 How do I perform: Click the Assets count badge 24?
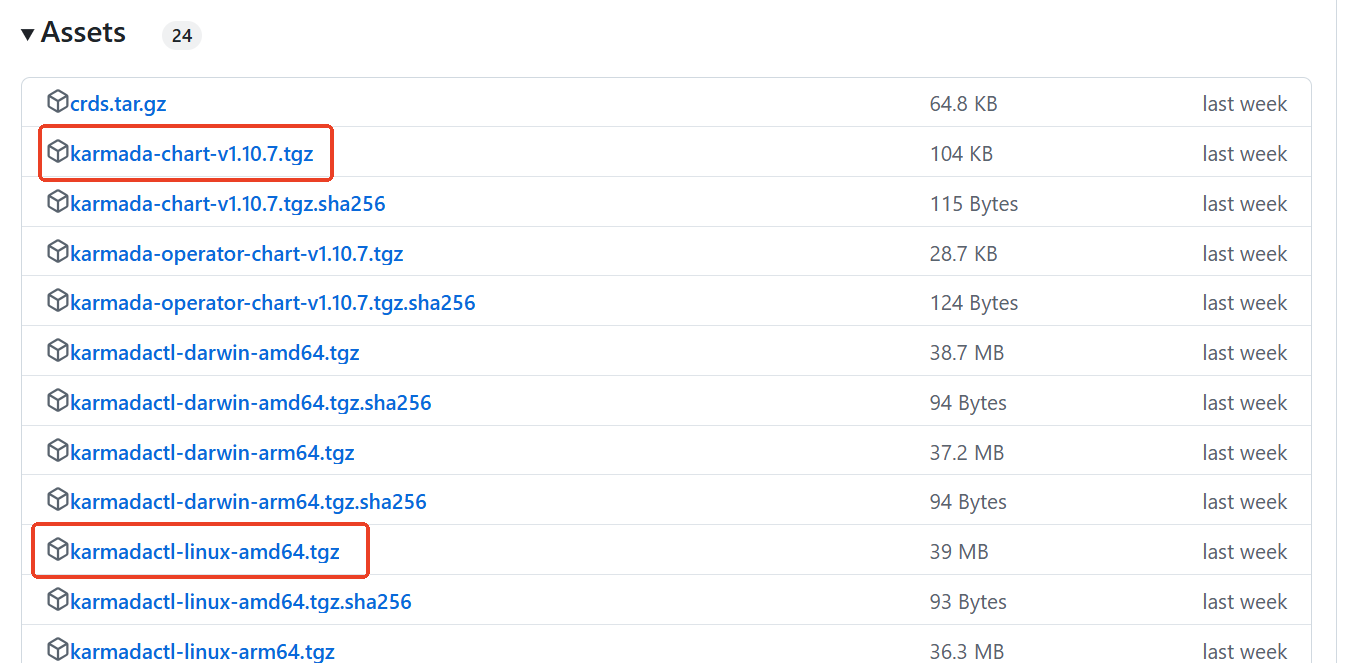(x=181, y=36)
